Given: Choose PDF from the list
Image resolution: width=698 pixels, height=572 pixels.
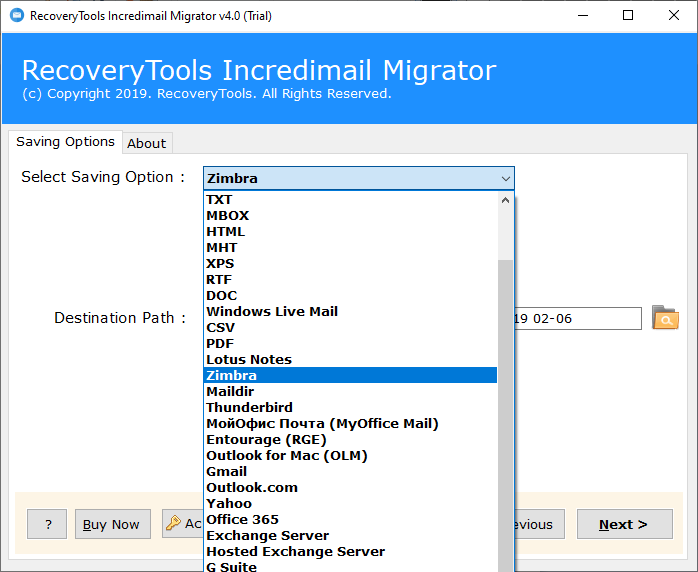Looking at the screenshot, I should coord(350,344).
